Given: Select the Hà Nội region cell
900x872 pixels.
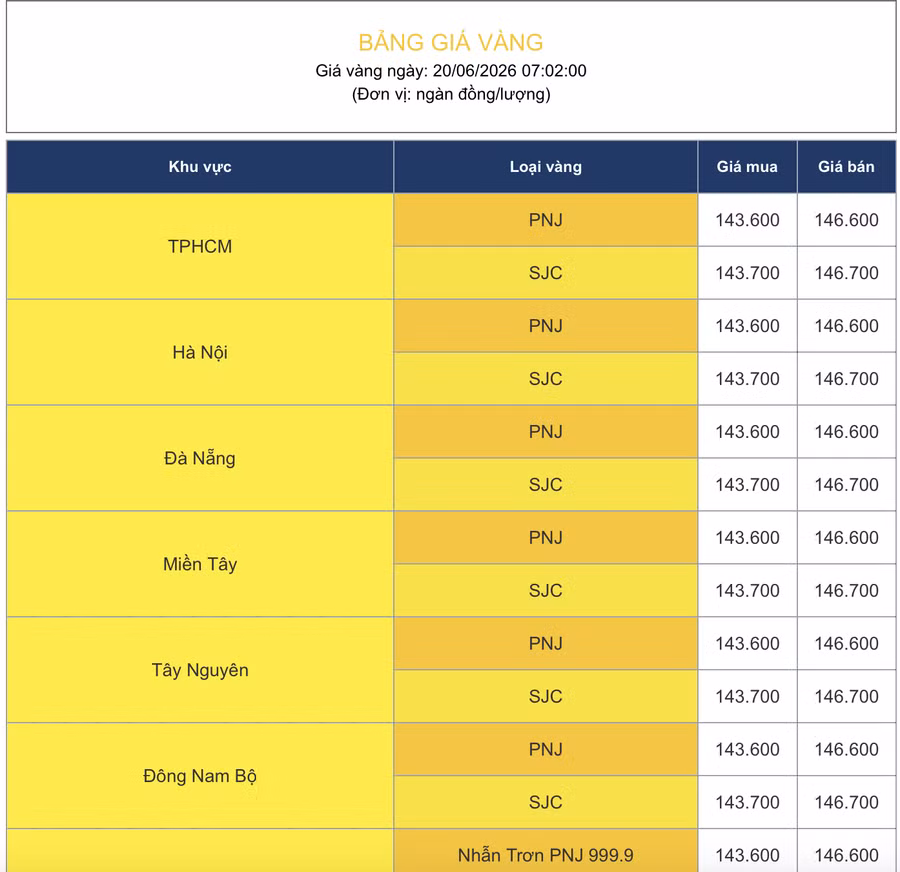Looking at the screenshot, I should click(x=200, y=352).
